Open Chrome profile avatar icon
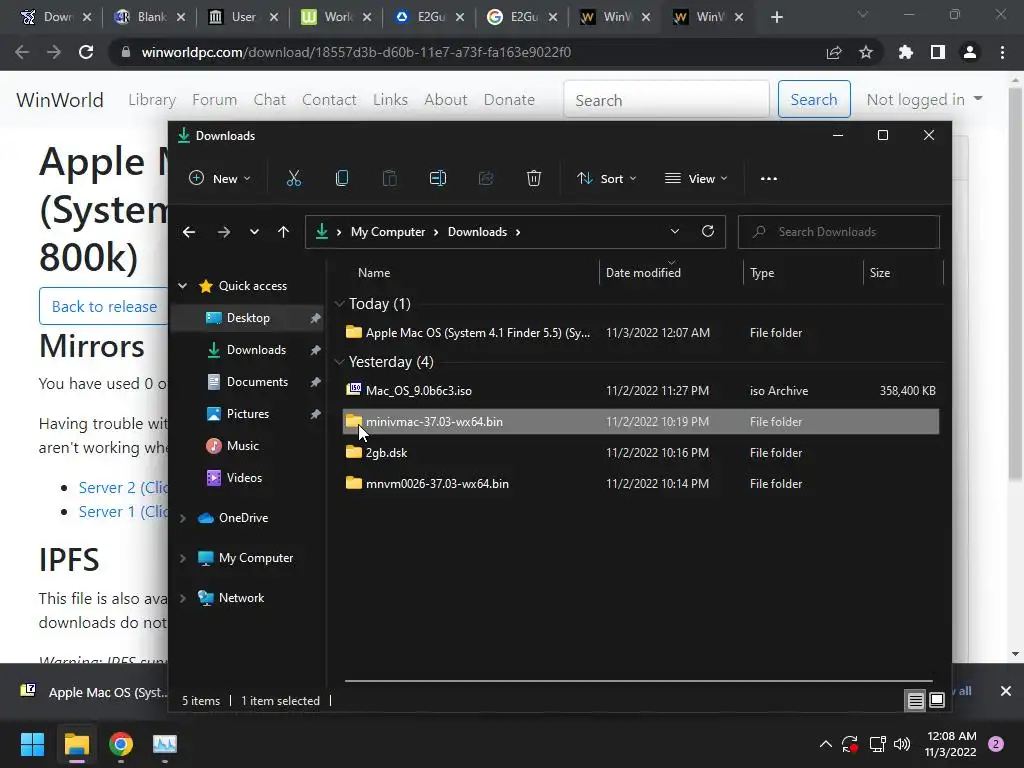Screen dimensions: 1024x768 pos(970,52)
